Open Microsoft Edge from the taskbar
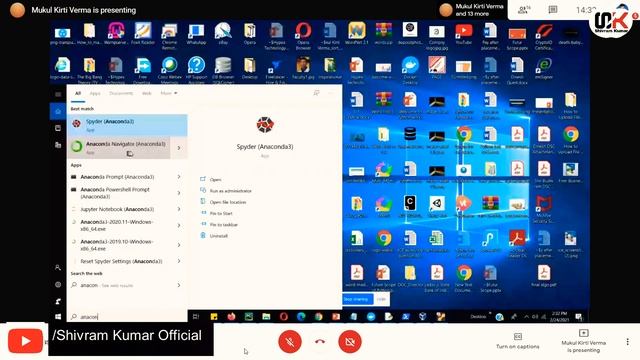Screen dimensions: 640x360 point(301,316)
